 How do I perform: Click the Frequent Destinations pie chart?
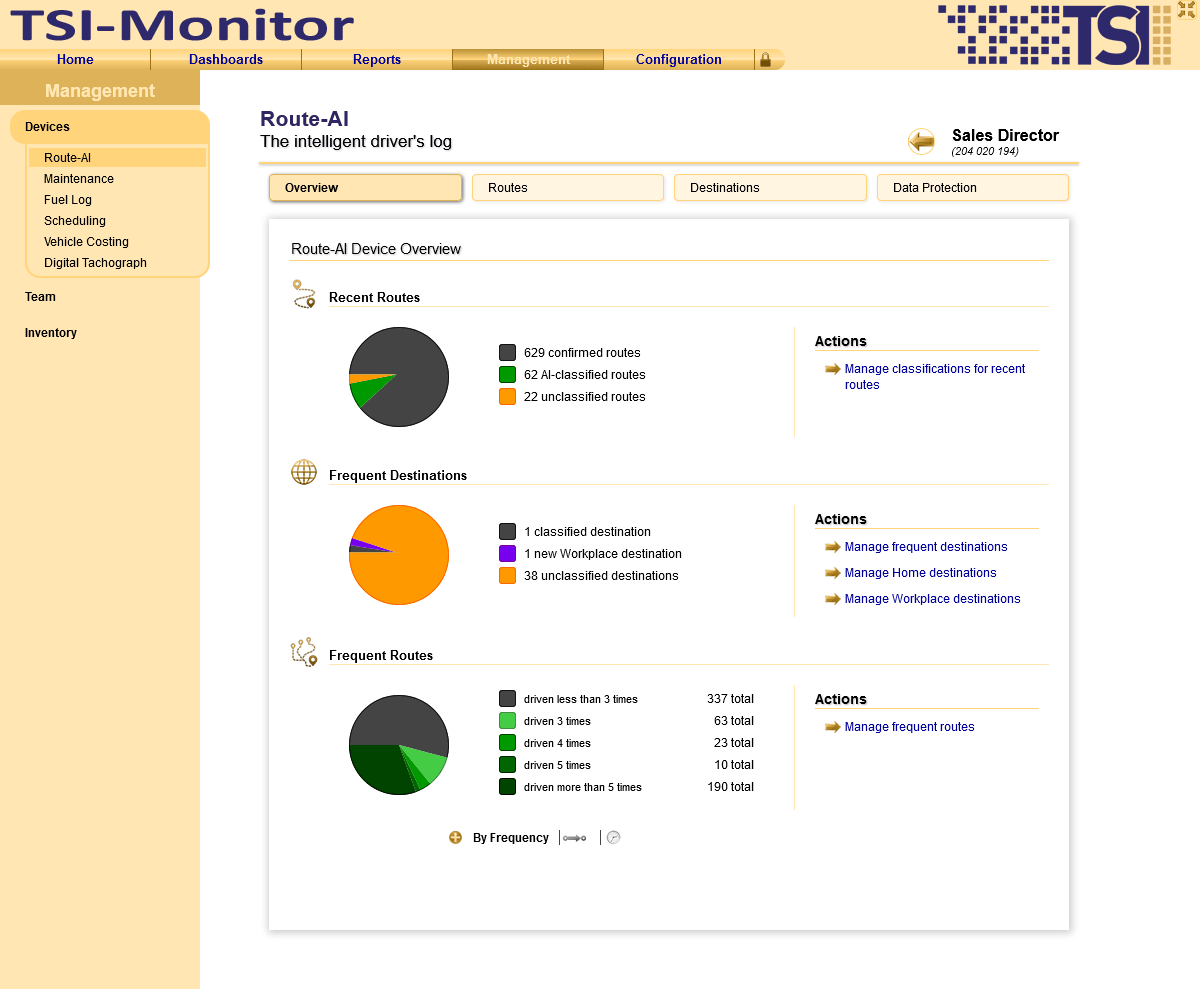point(399,555)
